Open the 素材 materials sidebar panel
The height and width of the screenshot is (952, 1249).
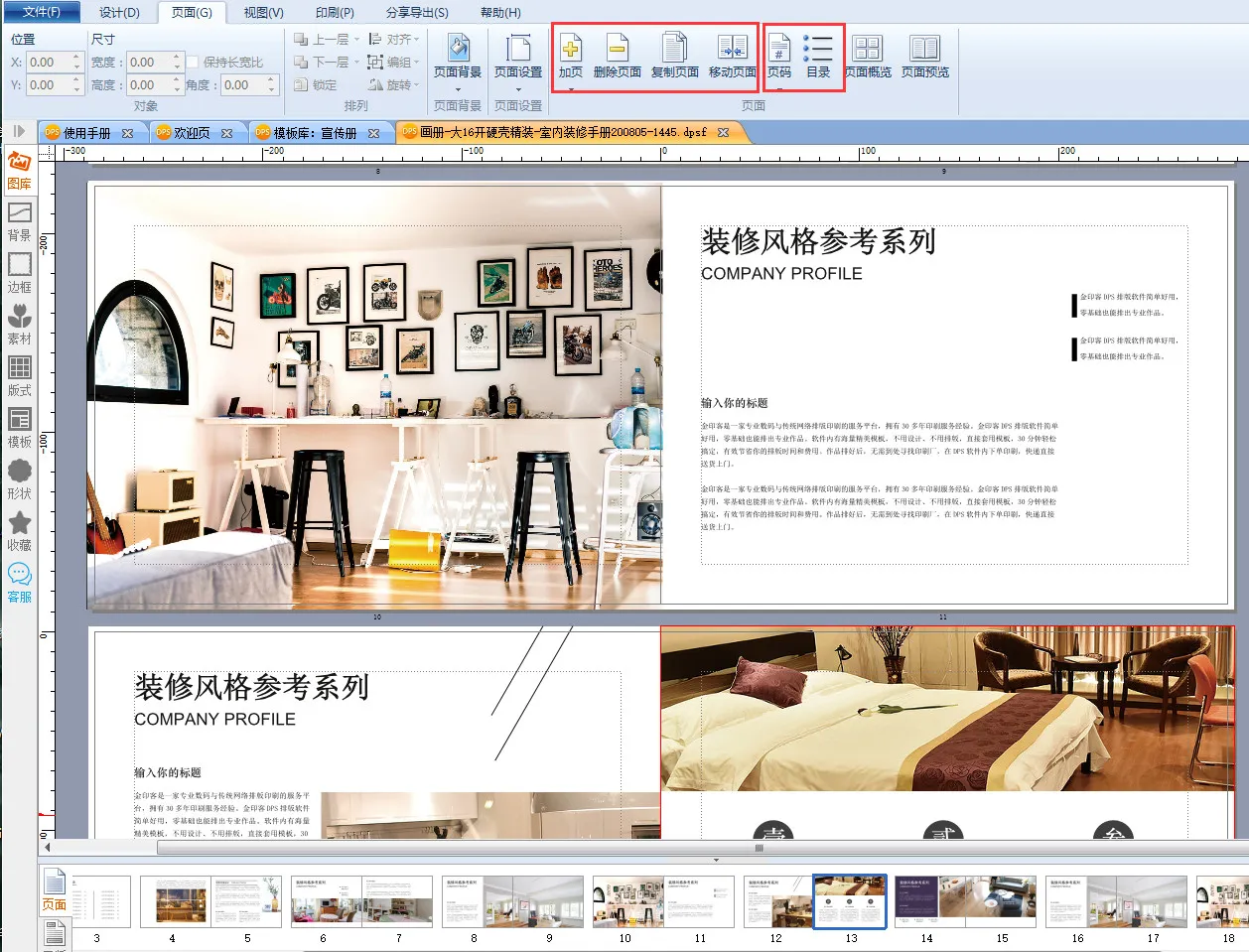pos(19,325)
